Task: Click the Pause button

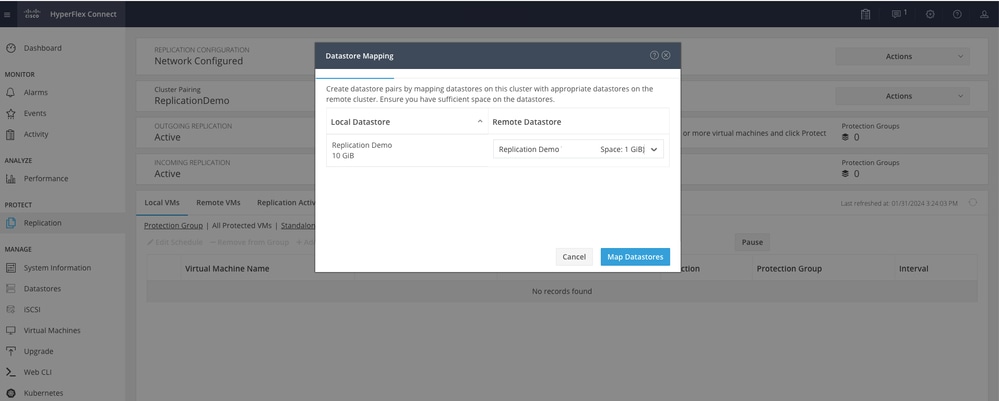Action: coord(752,242)
